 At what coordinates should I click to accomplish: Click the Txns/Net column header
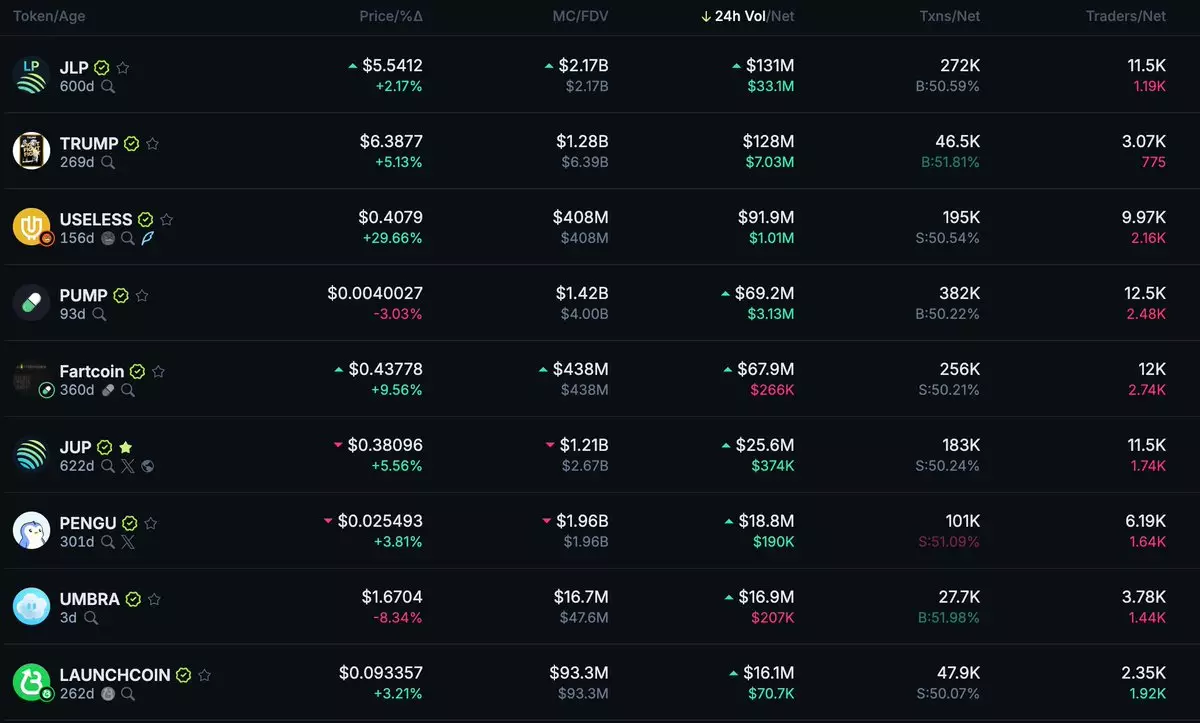949,16
